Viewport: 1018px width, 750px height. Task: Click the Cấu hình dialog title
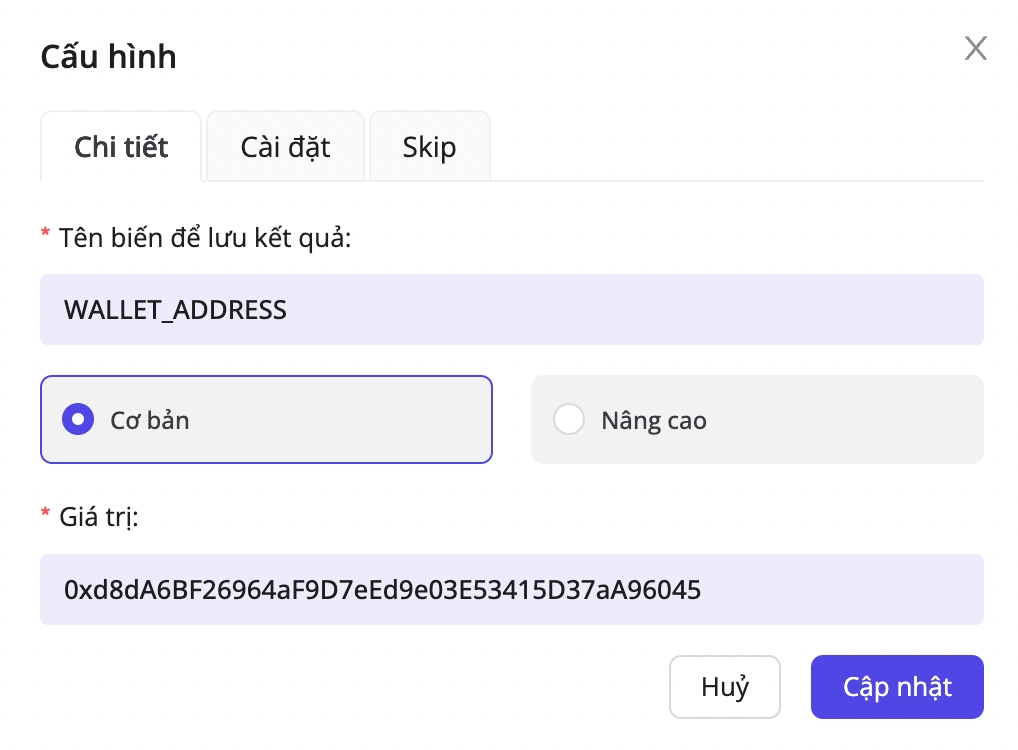click(x=108, y=56)
